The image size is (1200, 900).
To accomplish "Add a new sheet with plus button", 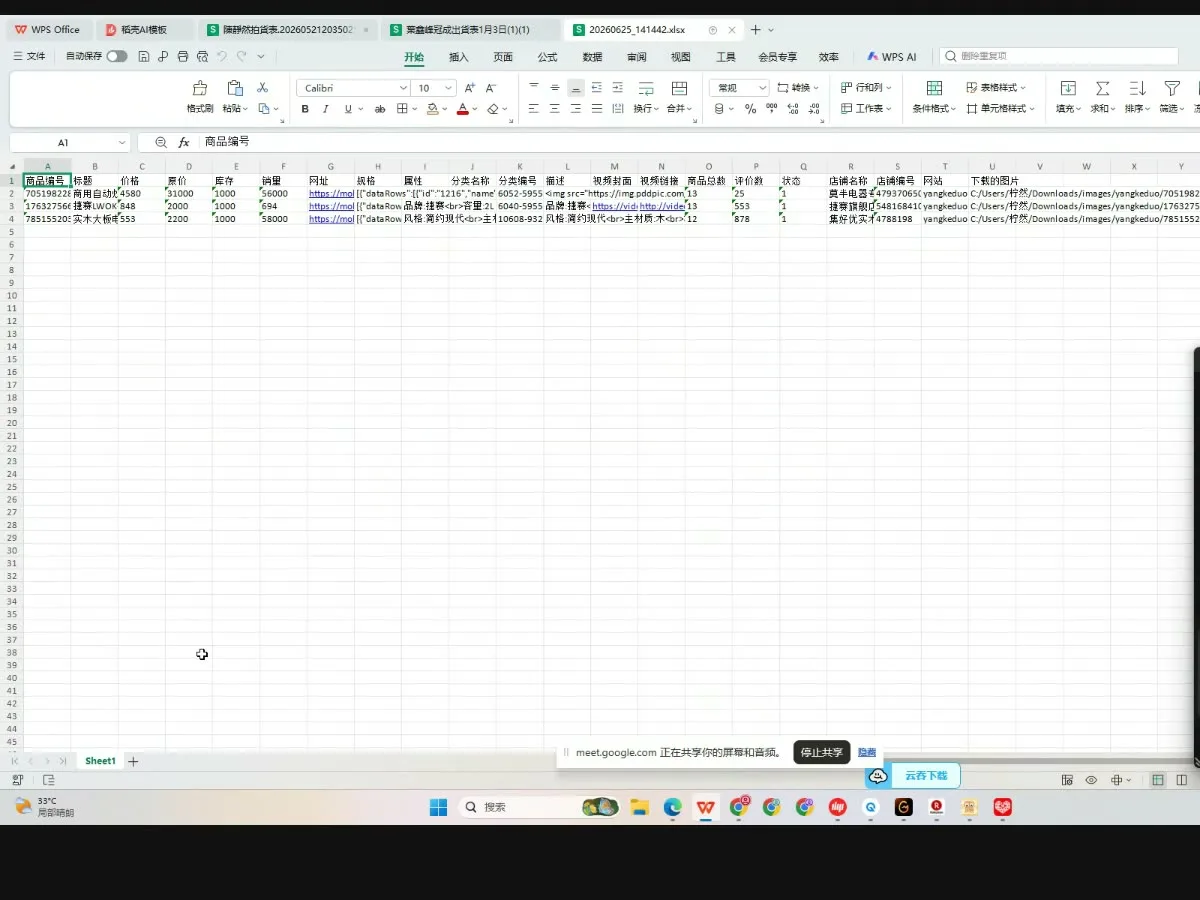I will pos(133,761).
